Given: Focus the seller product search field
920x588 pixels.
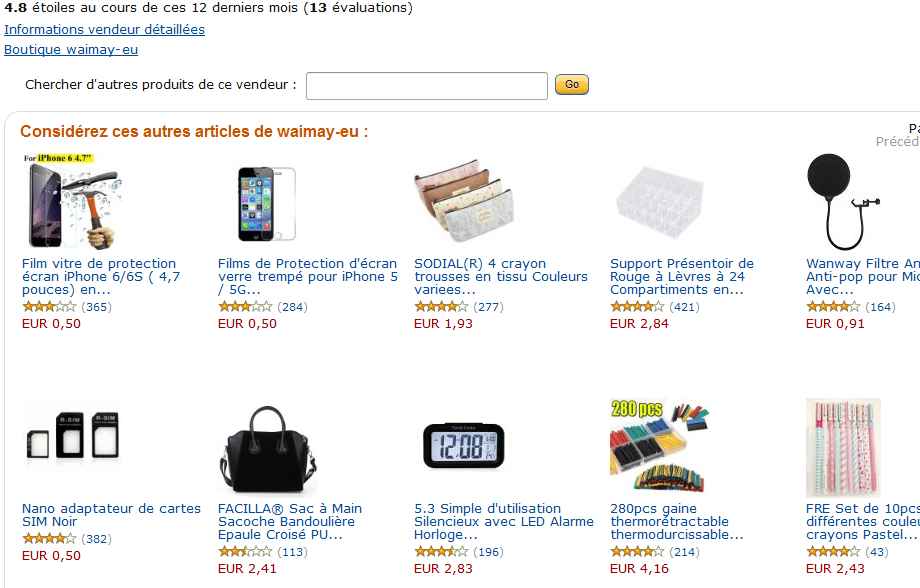Looking at the screenshot, I should pyautogui.click(x=427, y=86).
